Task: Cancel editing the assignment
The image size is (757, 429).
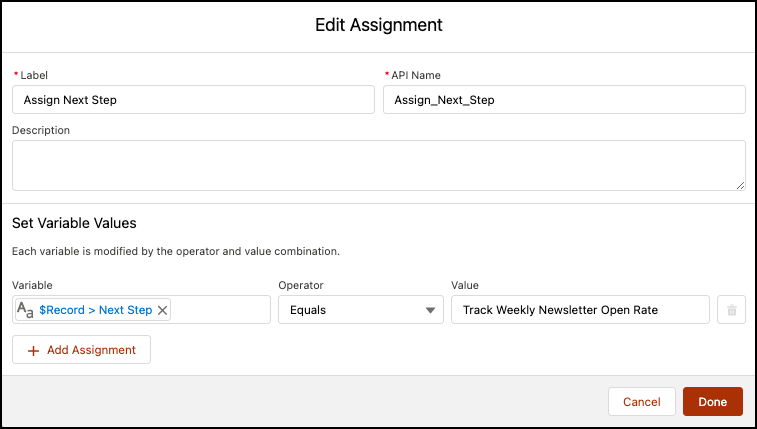Action: click(x=641, y=401)
